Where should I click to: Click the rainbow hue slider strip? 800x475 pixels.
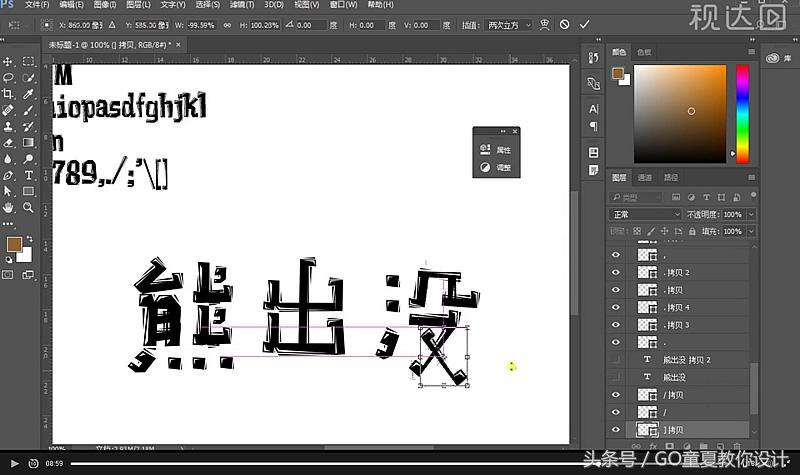coord(742,114)
